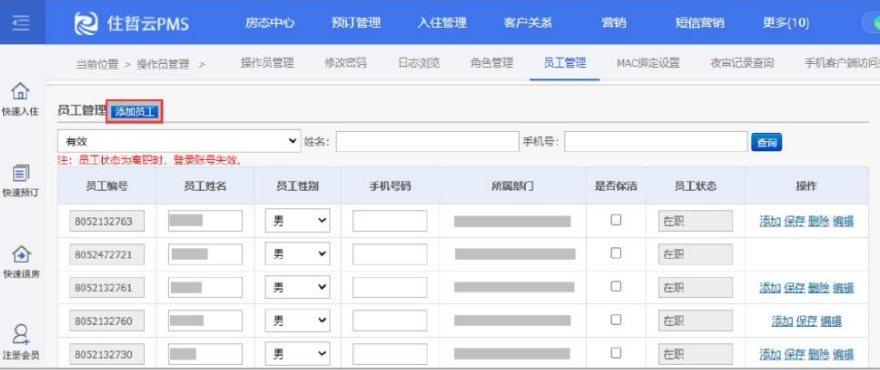880x370 pixels.
Task: Focus phone number field for employee 8052472721
Action: (389, 254)
